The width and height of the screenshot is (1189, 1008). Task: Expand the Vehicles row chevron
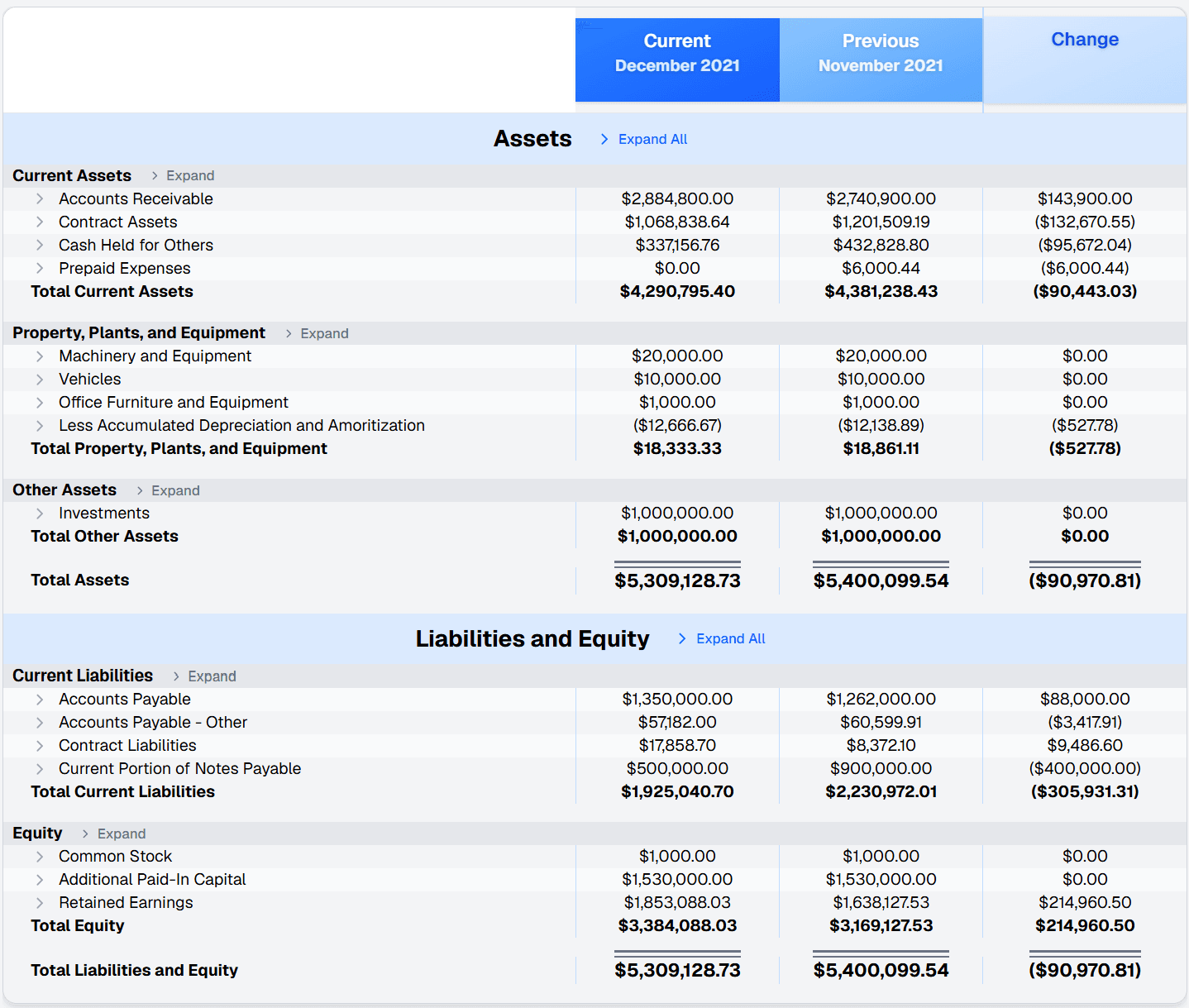click(40, 379)
